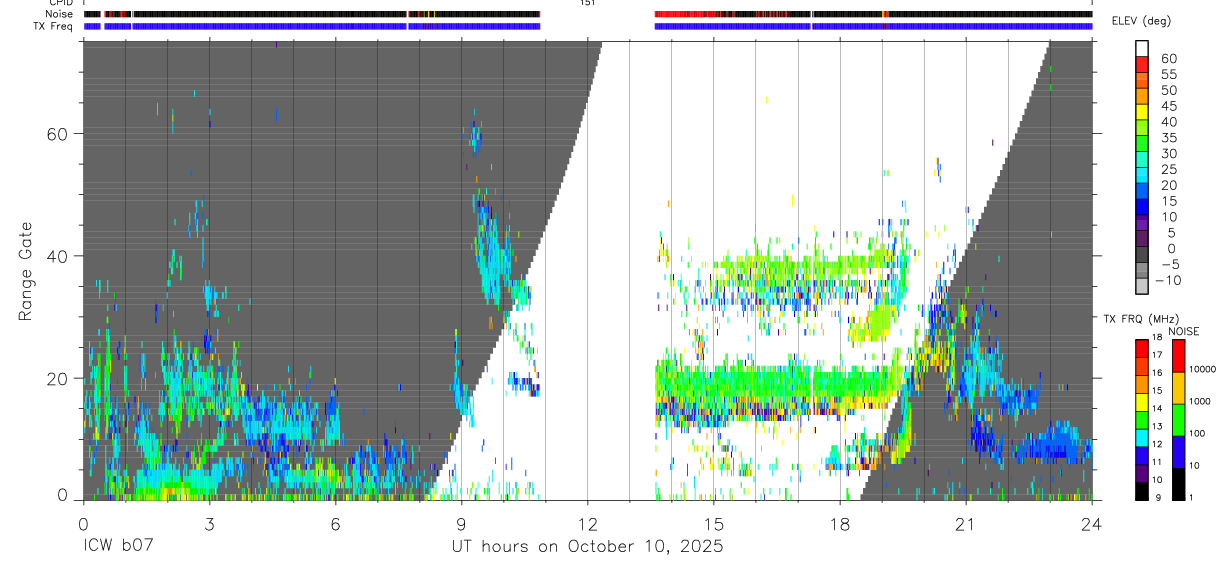The height and width of the screenshot is (567, 1228).
Task: Pick the green segment of NOISE colorbar
Action: click(1178, 420)
